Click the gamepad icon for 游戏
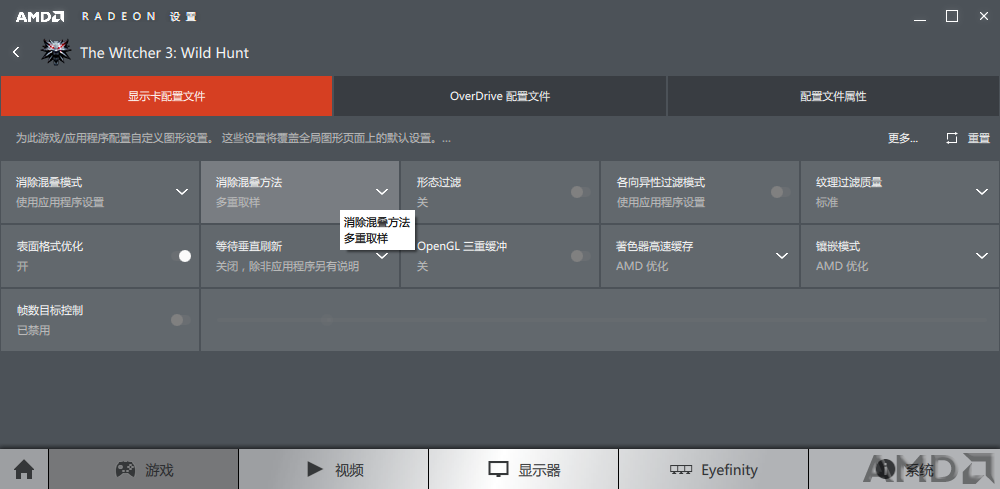This screenshot has width=1000, height=489. (125, 469)
